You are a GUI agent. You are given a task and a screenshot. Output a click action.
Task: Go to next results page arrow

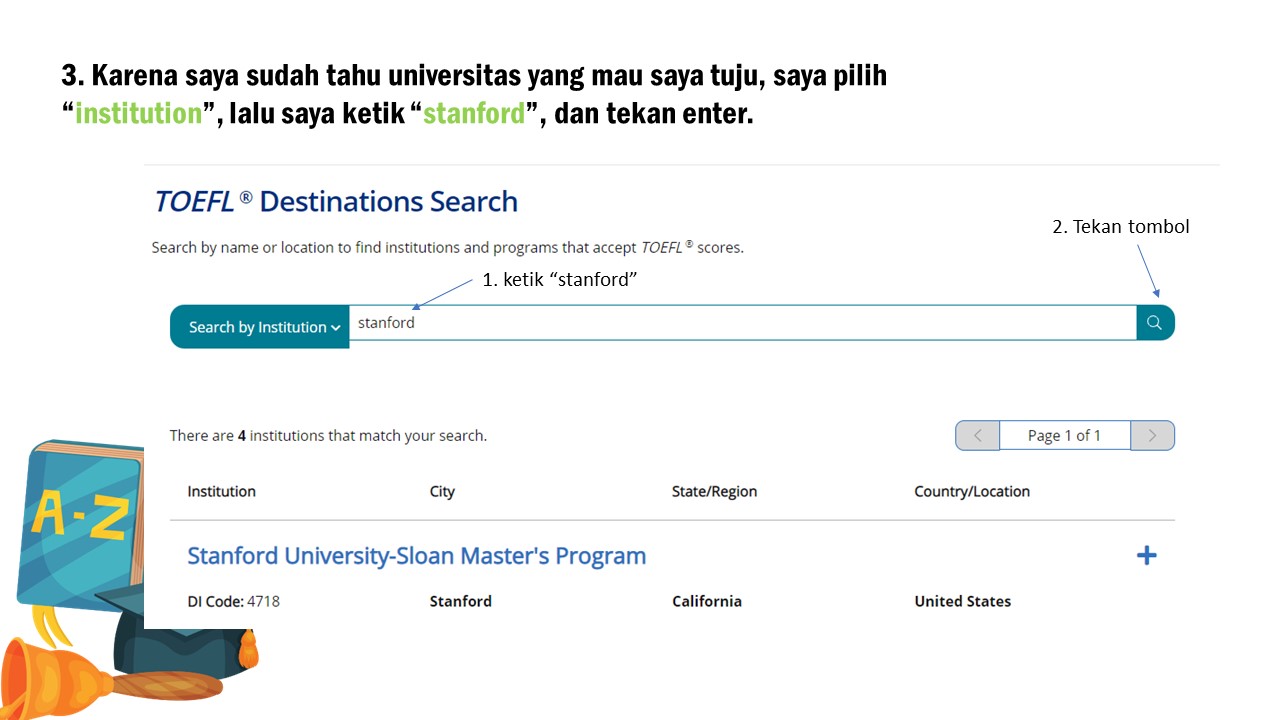click(x=1152, y=435)
